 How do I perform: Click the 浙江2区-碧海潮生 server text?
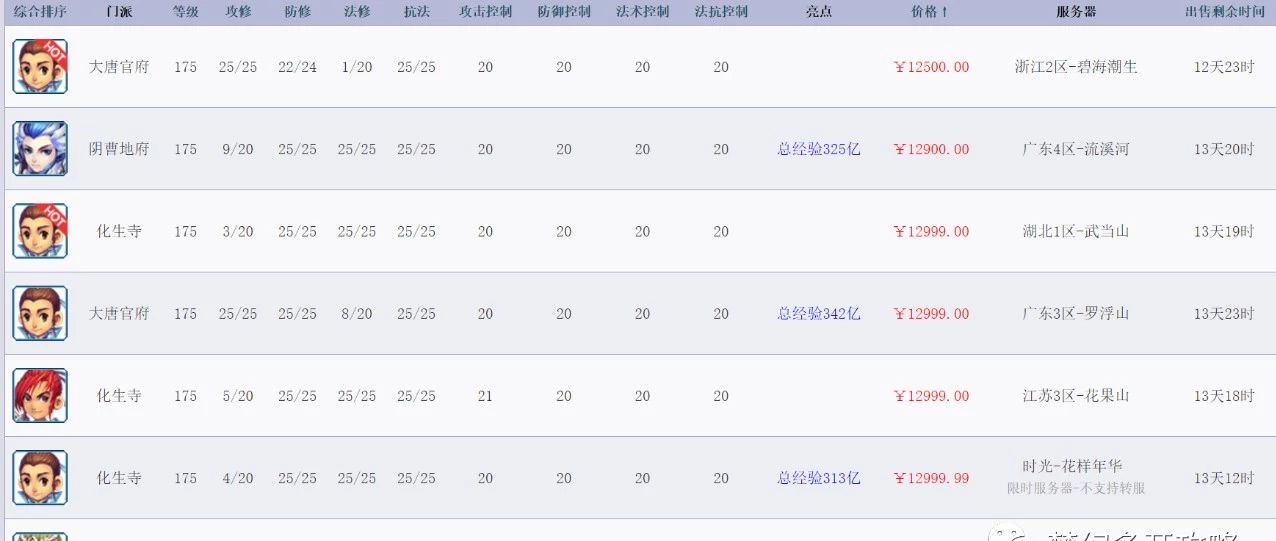[1076, 67]
